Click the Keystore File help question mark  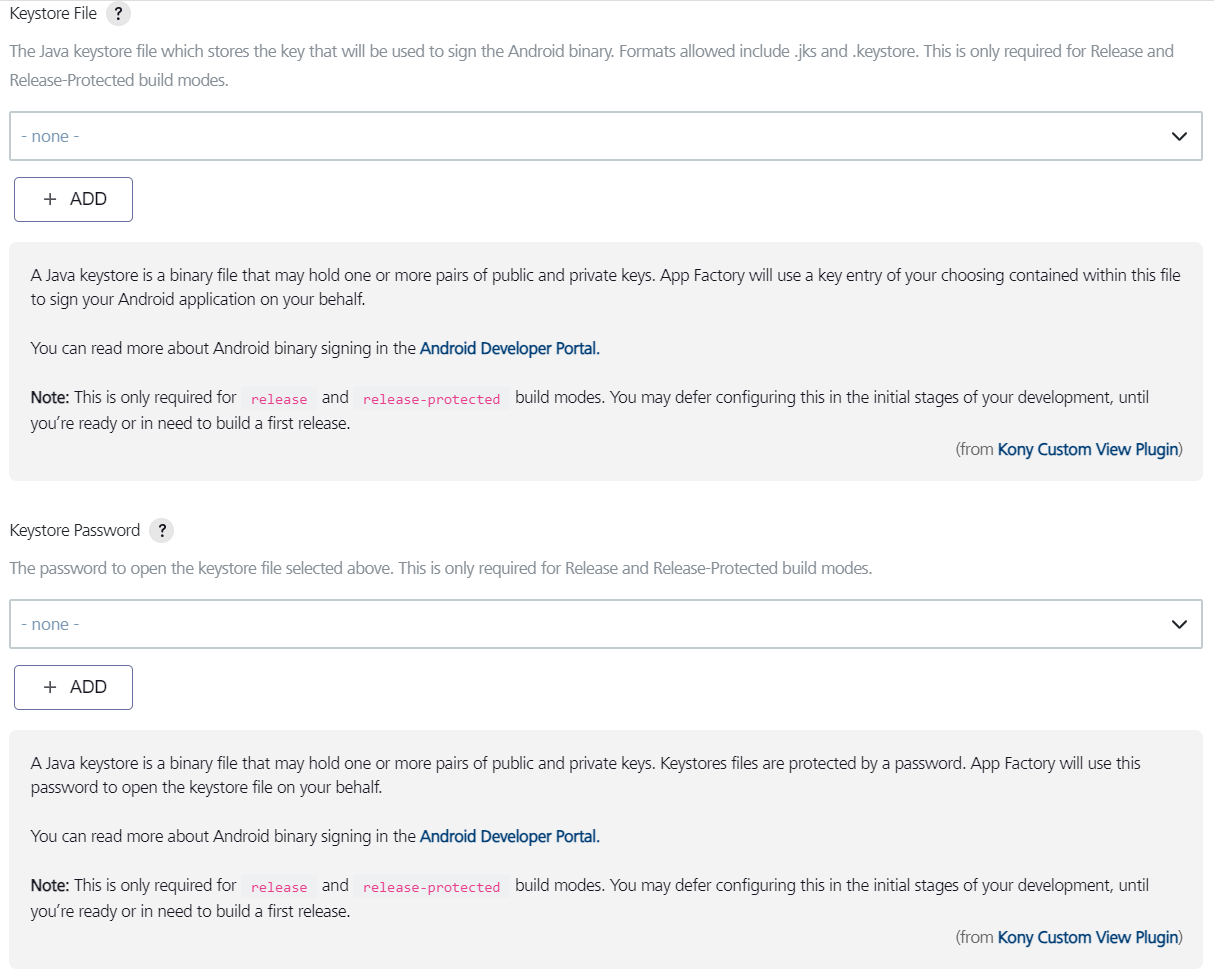(x=118, y=15)
